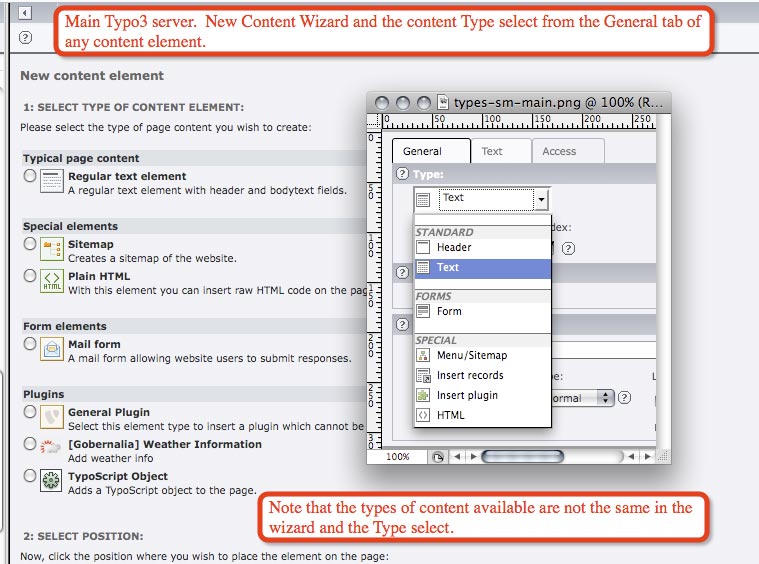Select the Regular text element radio button
This screenshot has height=564, width=759.
[30, 176]
